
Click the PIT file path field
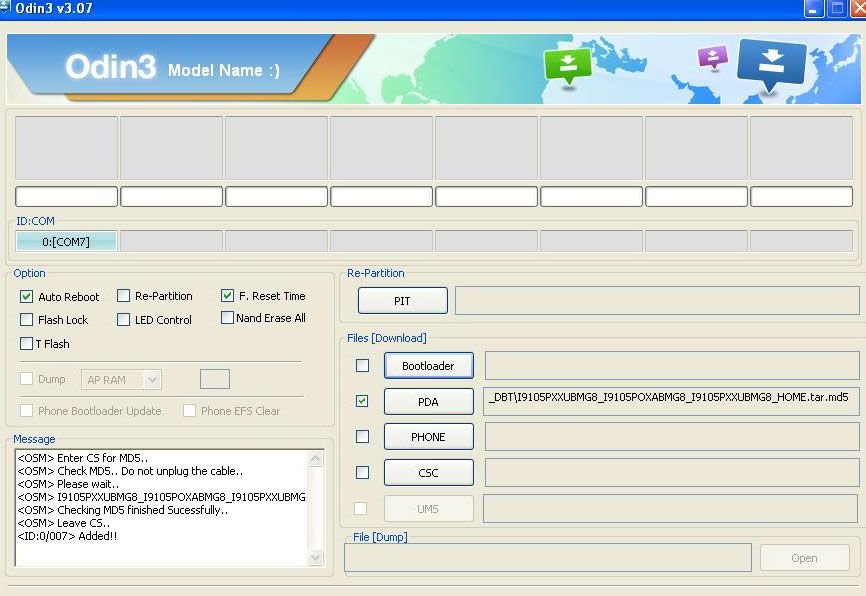click(x=657, y=301)
